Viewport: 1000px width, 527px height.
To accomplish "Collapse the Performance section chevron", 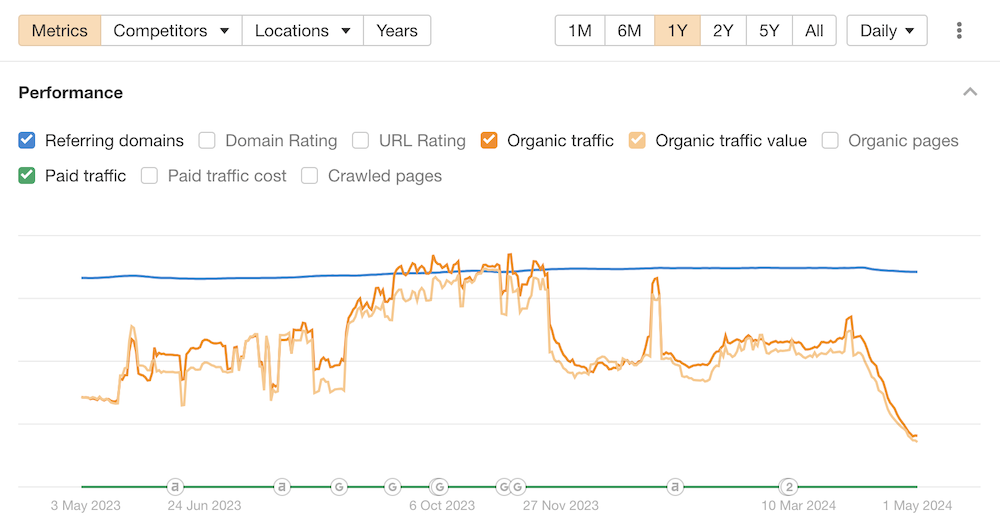I will pyautogui.click(x=969, y=92).
